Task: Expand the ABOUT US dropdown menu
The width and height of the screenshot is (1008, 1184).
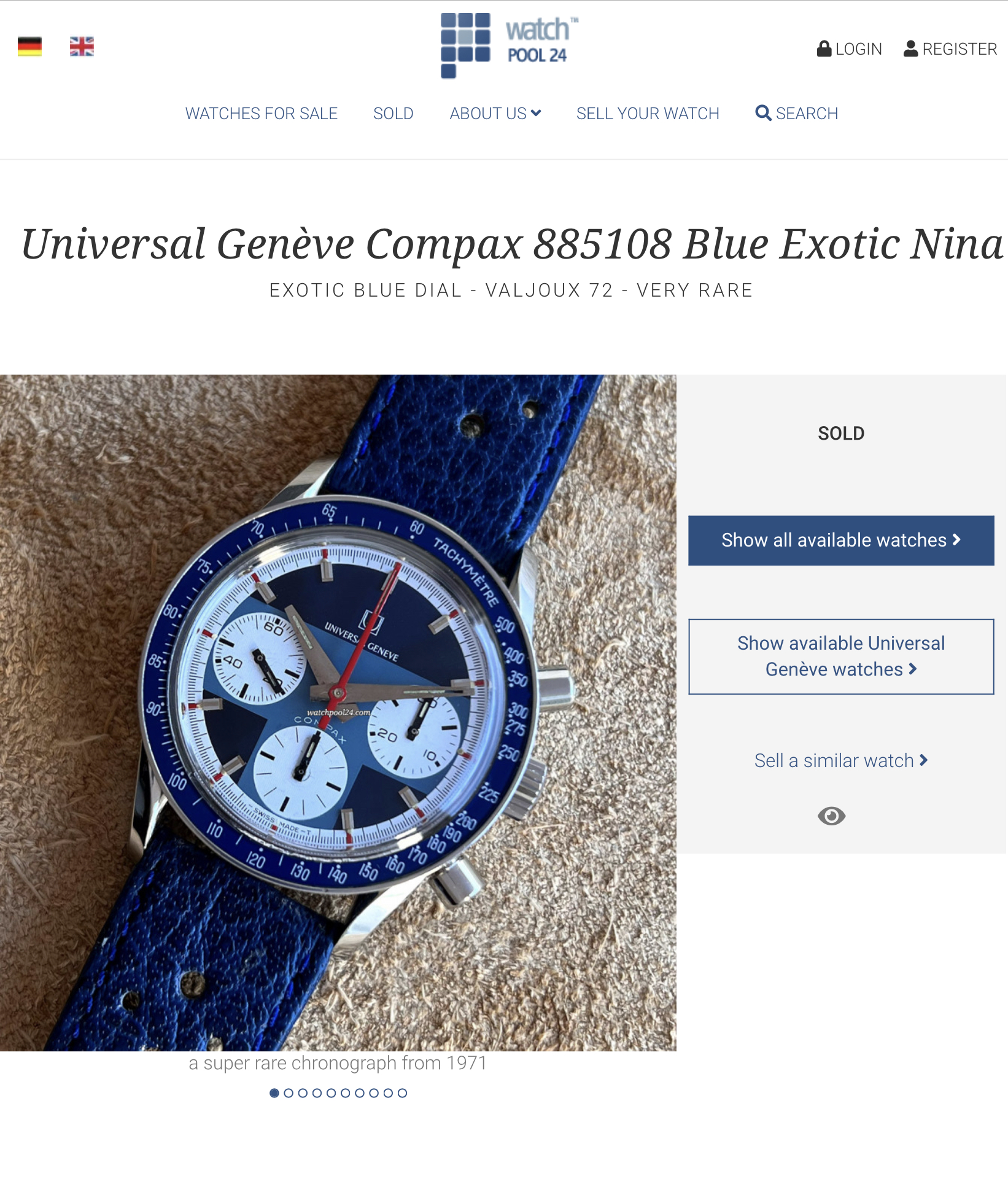Action: tap(495, 114)
